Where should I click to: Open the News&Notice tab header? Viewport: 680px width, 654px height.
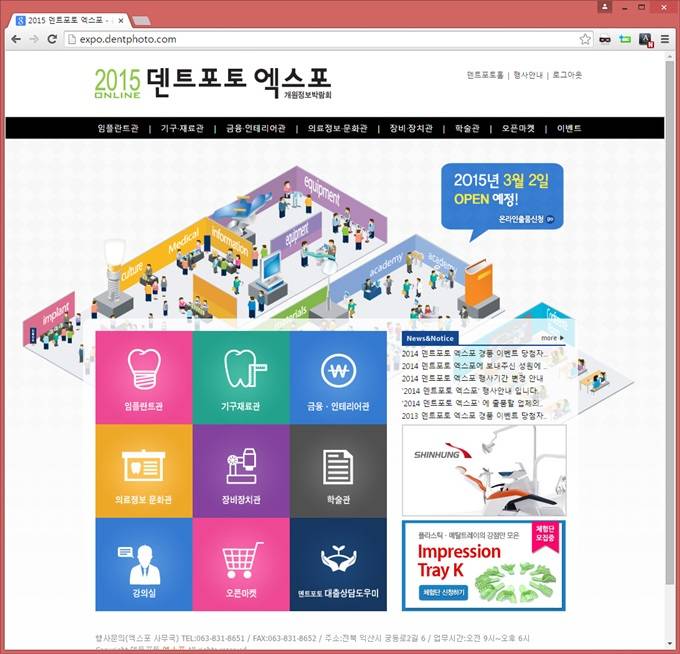pos(430,338)
